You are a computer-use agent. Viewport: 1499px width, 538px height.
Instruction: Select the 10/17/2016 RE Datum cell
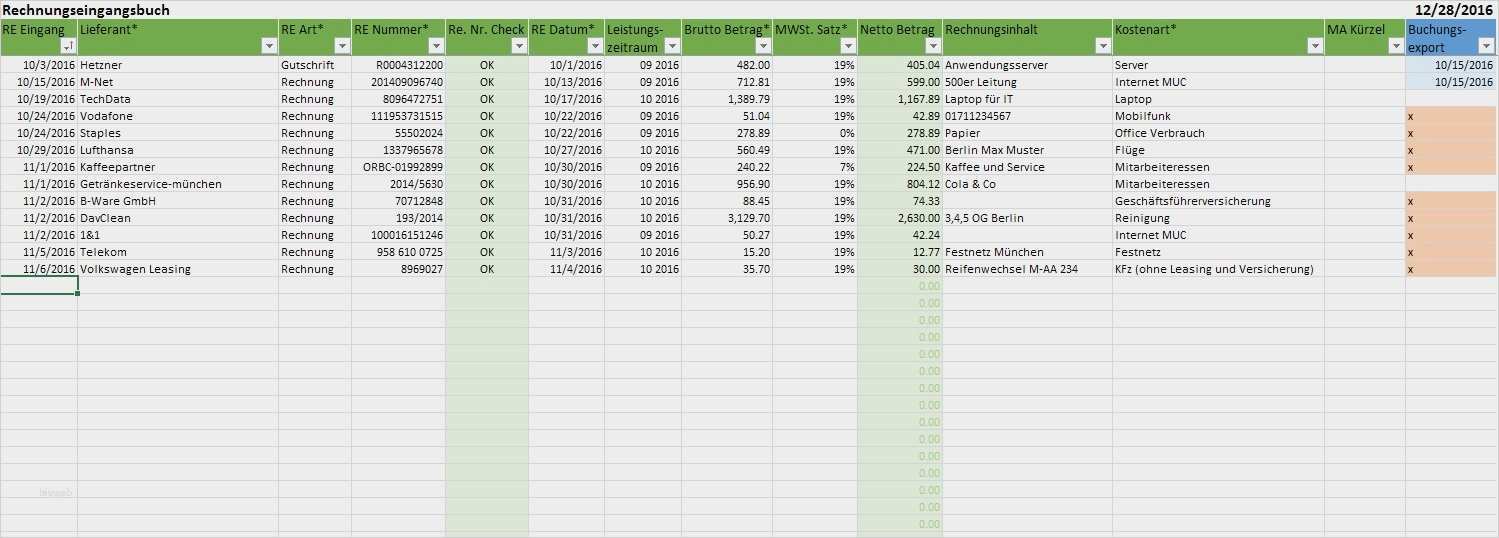pyautogui.click(x=566, y=99)
